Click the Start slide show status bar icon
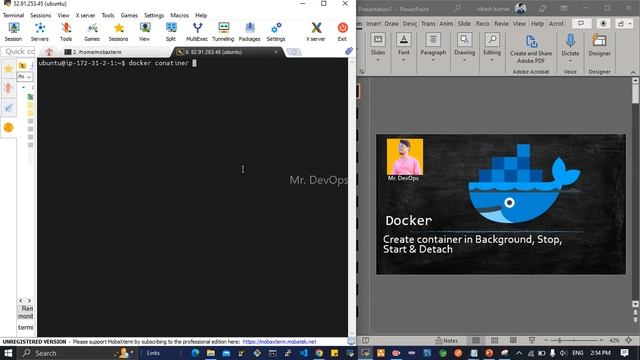Viewport: 640px width, 360px height. 532,340
